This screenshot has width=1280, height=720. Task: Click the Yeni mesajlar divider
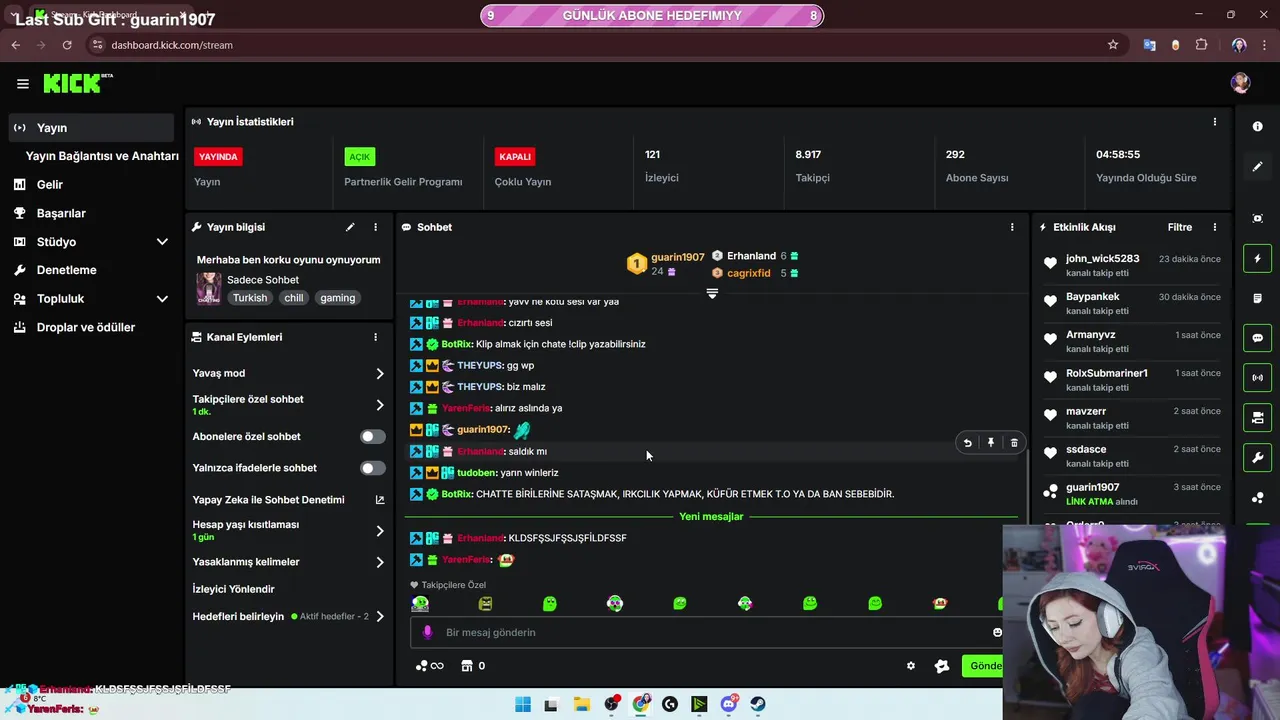(711, 516)
